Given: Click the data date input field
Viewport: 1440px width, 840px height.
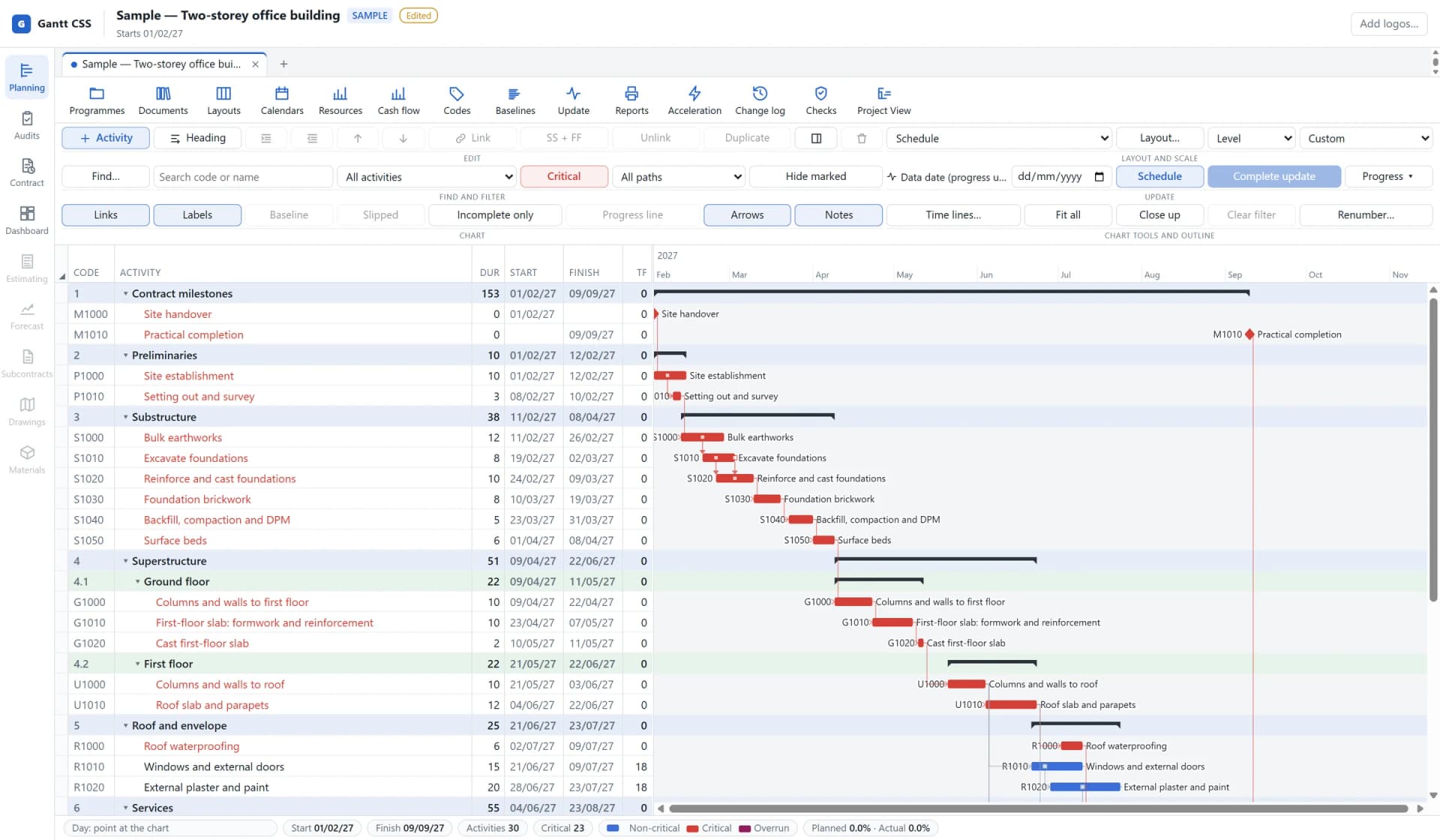Looking at the screenshot, I should (x=1061, y=177).
